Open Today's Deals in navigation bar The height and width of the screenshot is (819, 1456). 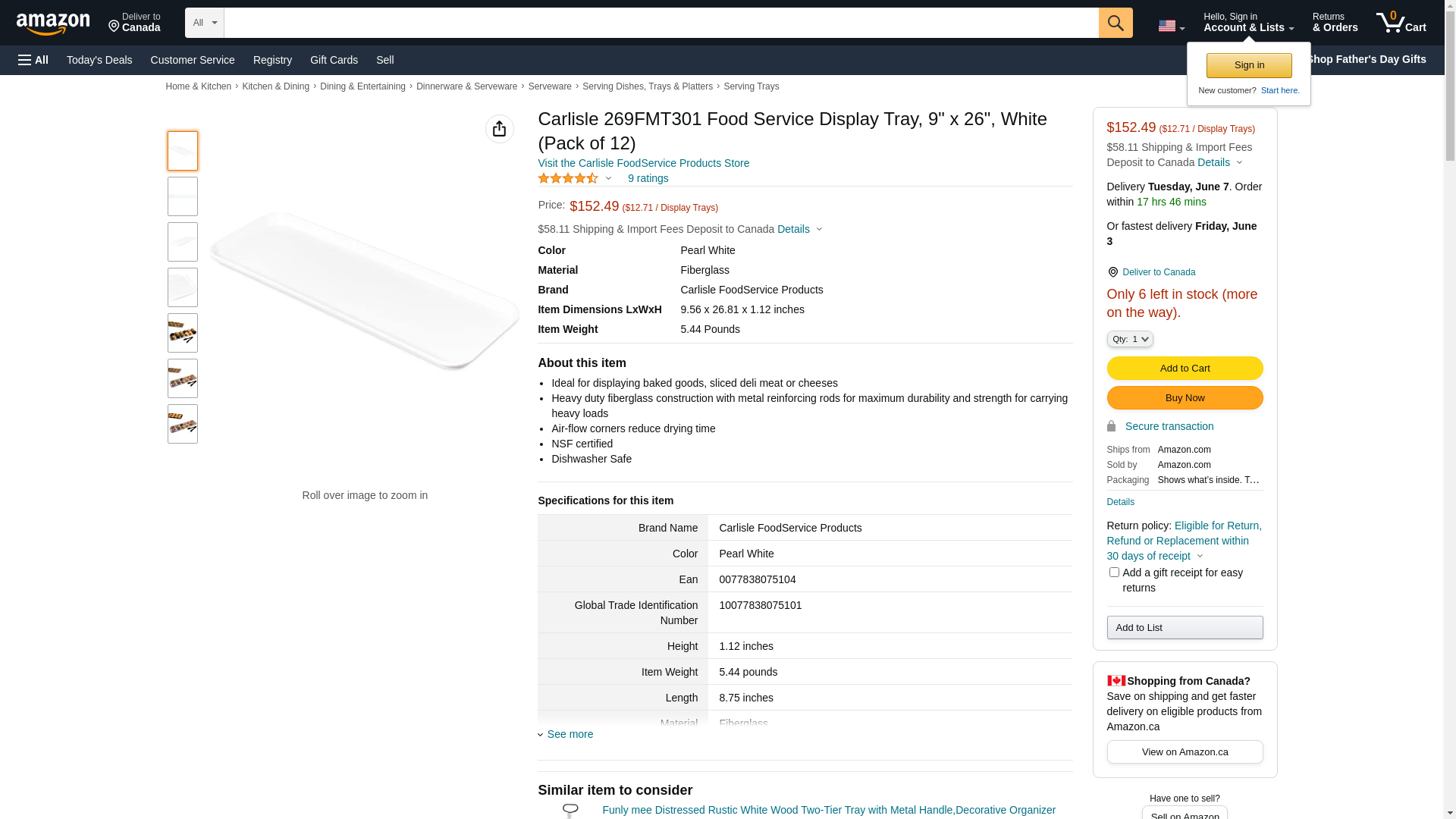click(99, 60)
